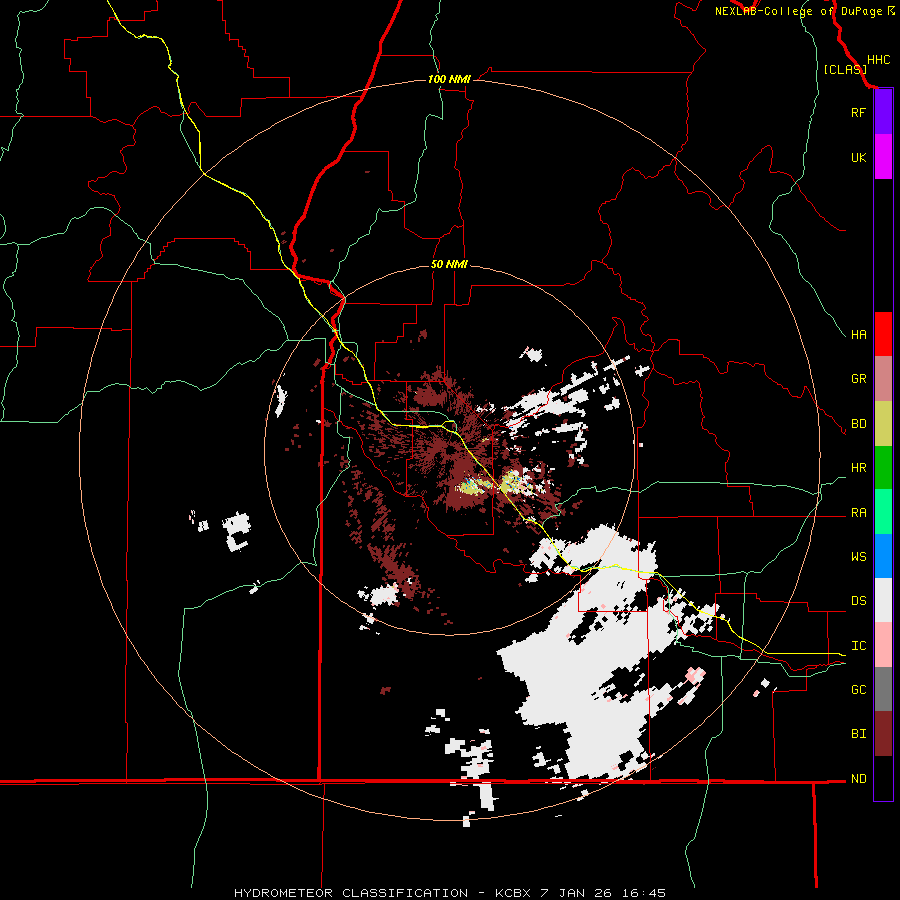
Task: Click the DS white legend swatch
Action: click(883, 600)
